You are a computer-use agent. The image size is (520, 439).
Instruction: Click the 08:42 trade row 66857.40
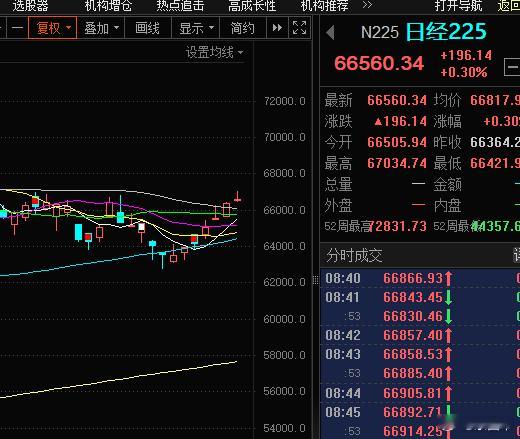pyautogui.click(x=420, y=335)
